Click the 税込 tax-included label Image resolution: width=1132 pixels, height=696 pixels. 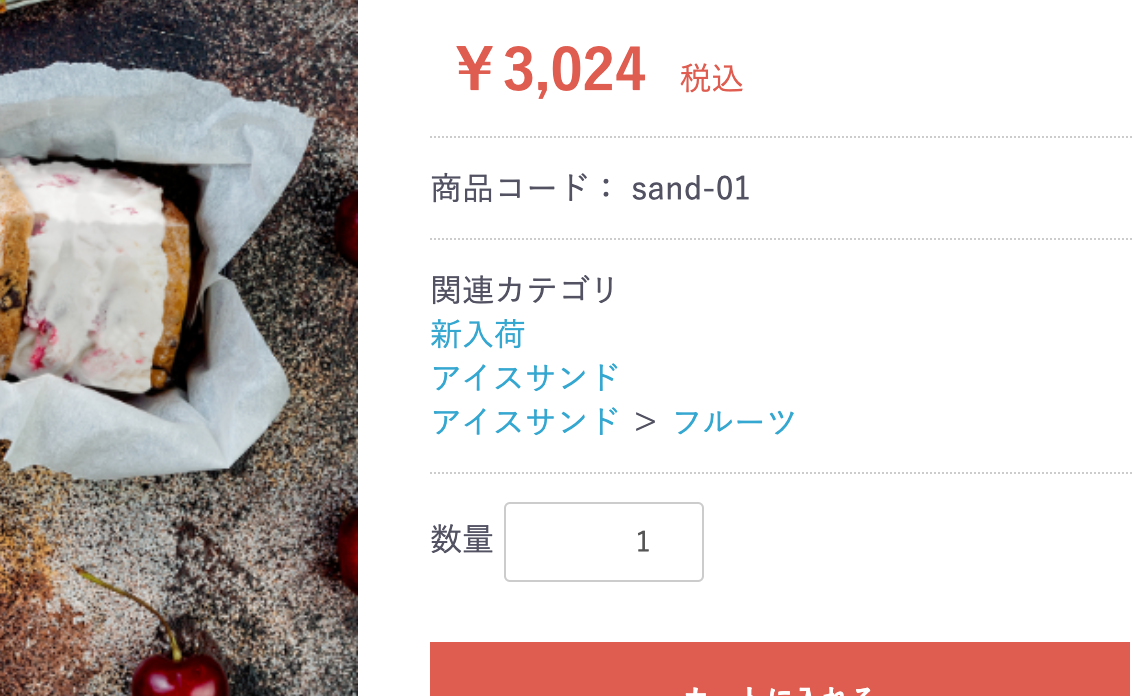(x=712, y=78)
